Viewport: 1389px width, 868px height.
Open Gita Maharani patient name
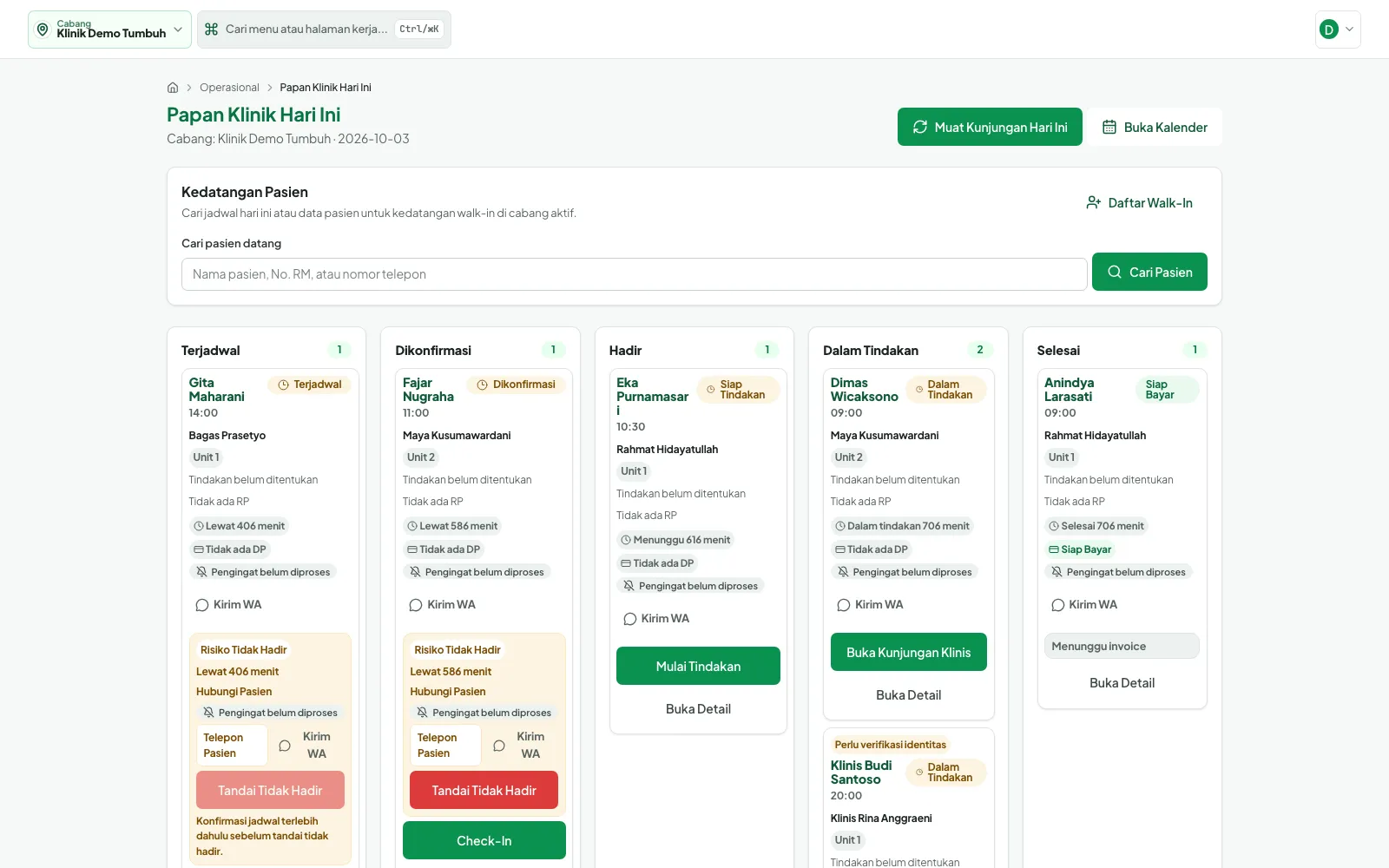216,390
